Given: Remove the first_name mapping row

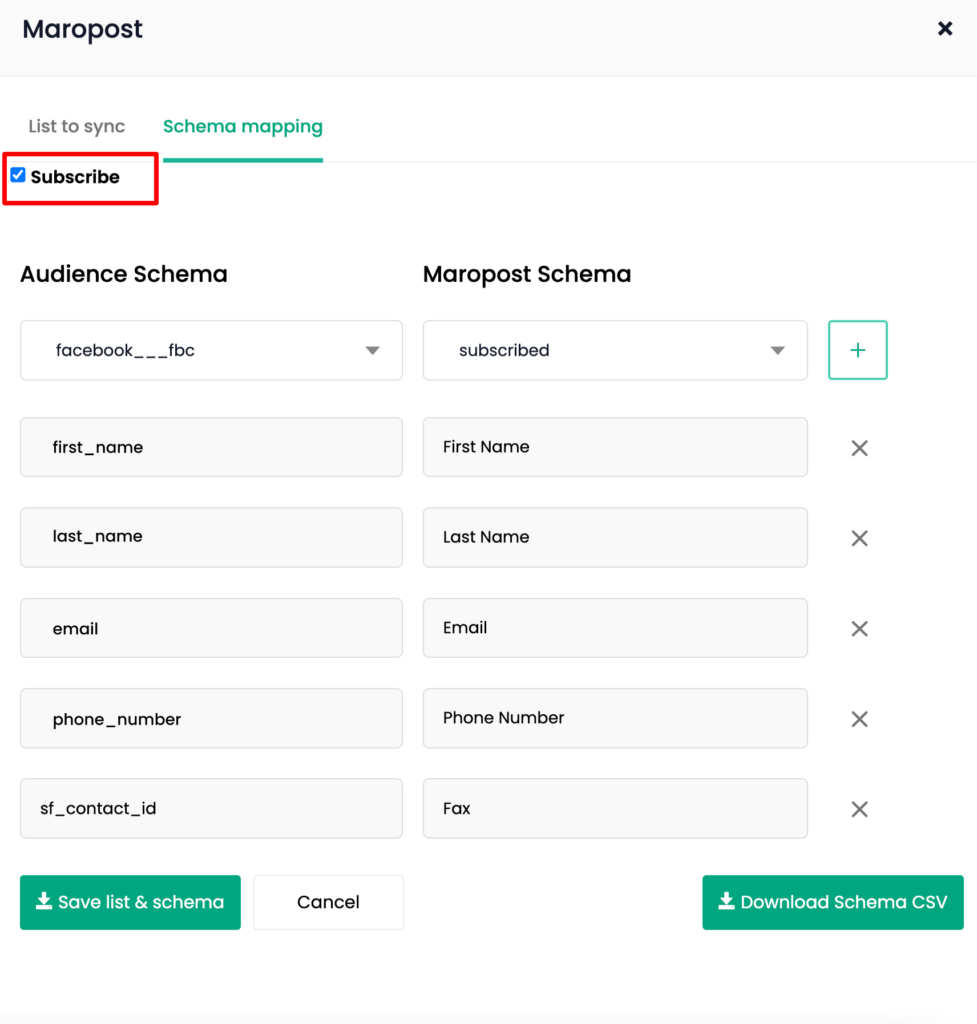Looking at the screenshot, I should coord(859,448).
